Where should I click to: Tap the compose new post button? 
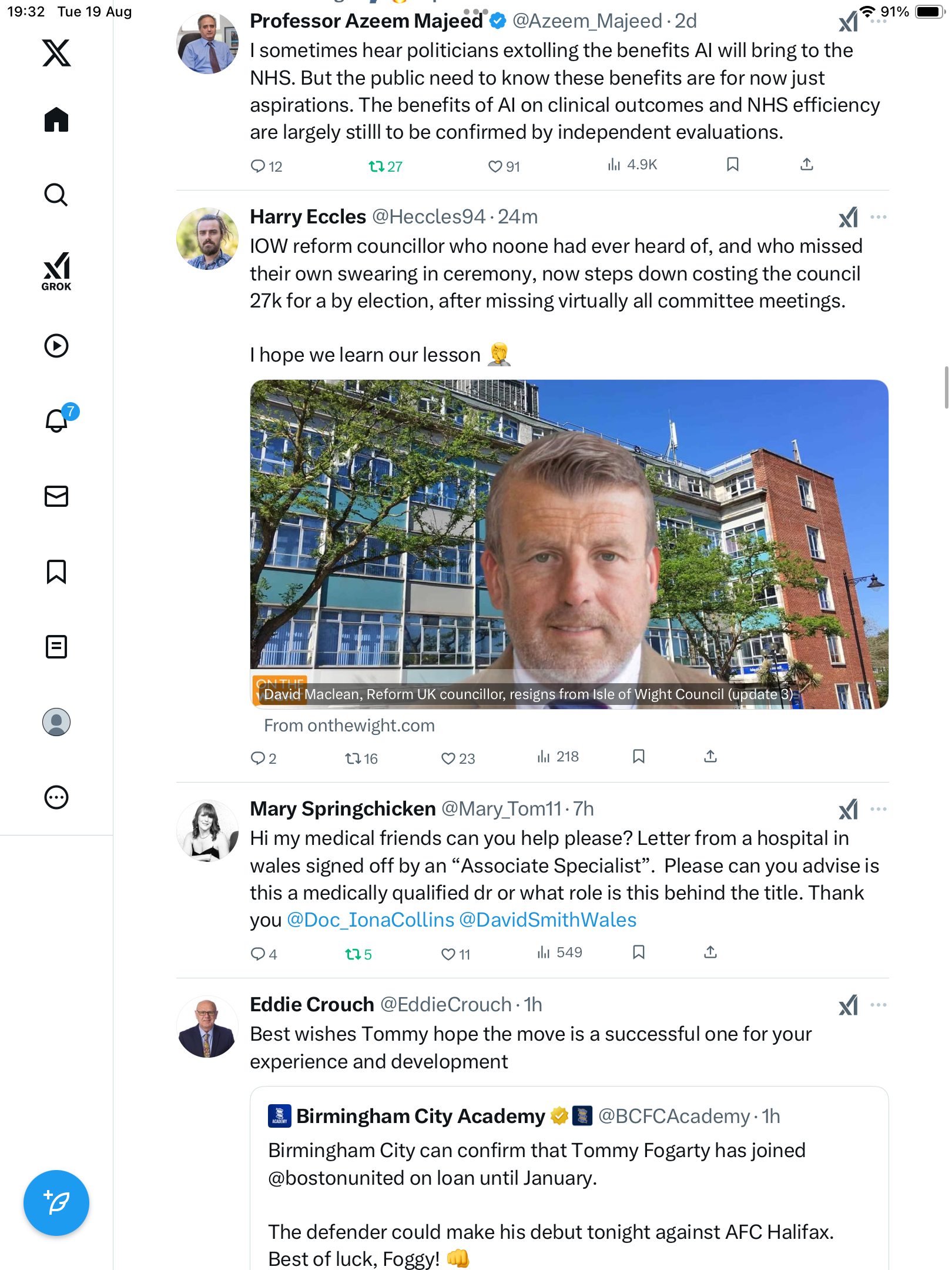[x=56, y=1203]
